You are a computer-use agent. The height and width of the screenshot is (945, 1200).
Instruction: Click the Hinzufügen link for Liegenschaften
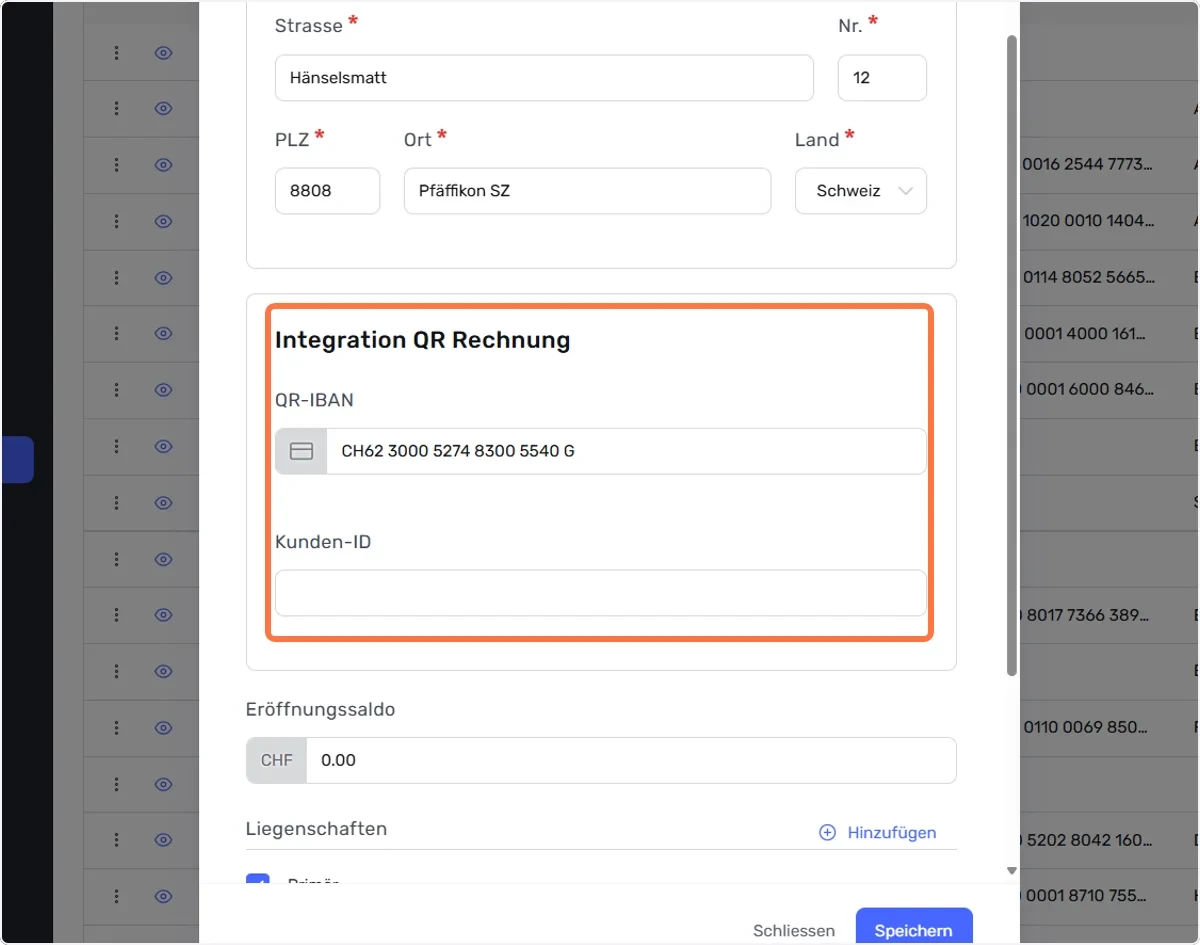892,832
